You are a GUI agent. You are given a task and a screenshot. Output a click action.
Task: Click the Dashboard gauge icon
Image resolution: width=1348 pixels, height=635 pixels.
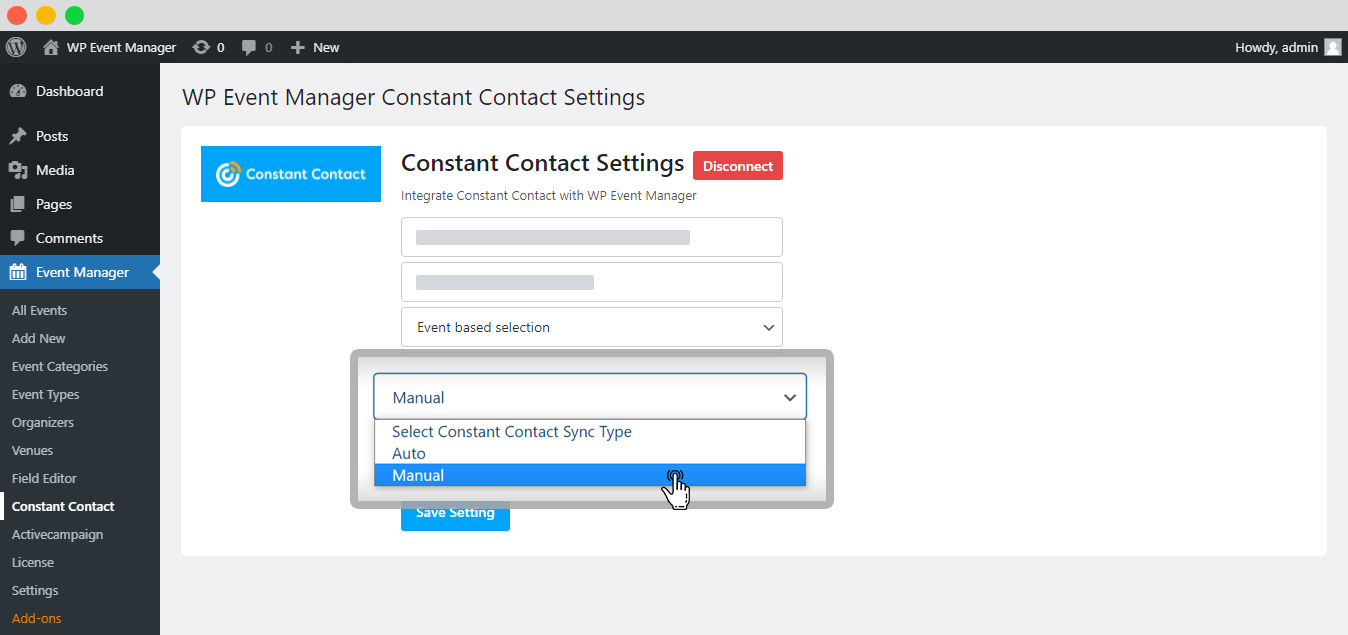click(x=18, y=91)
